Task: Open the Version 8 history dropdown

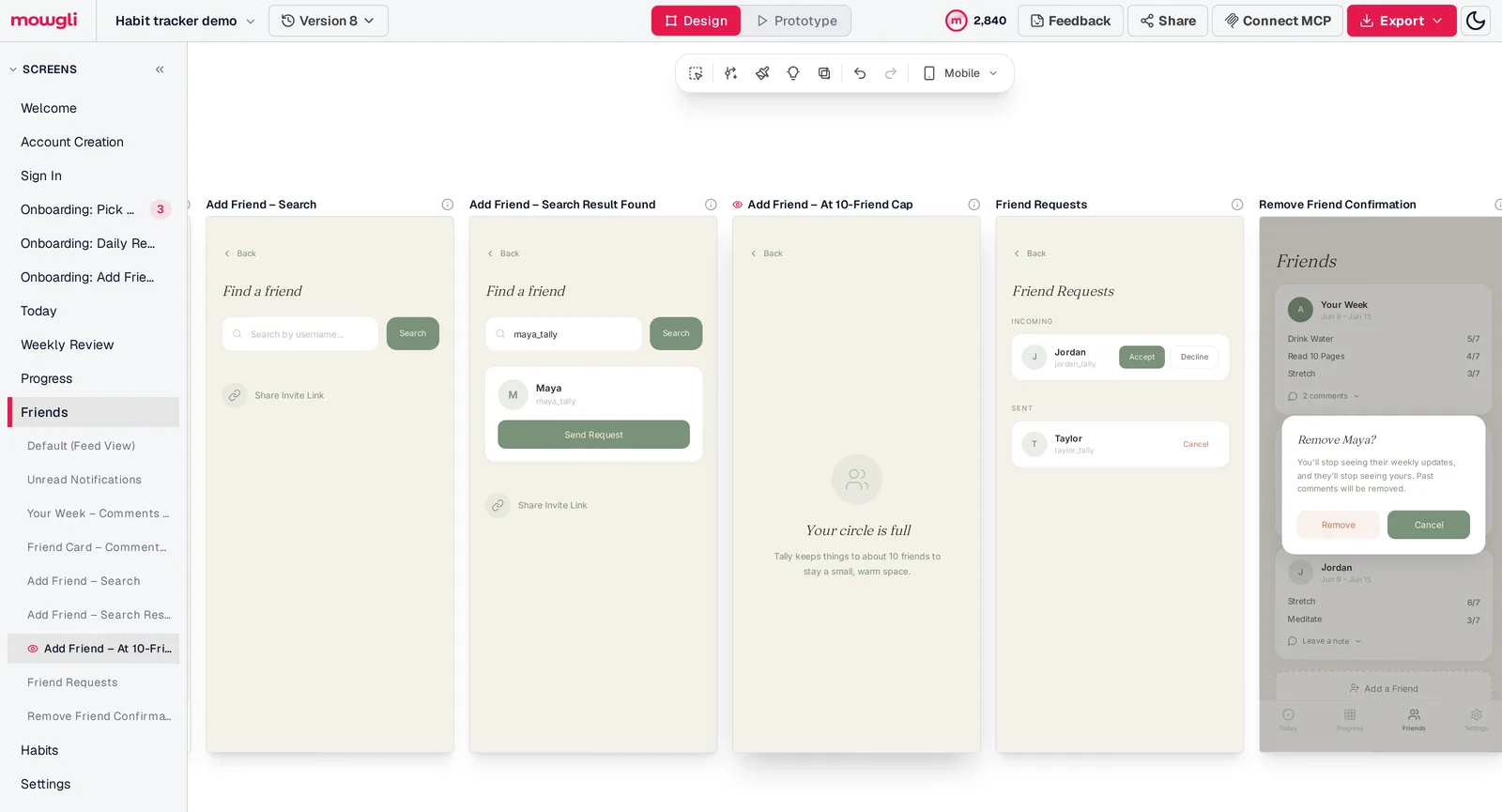Action: click(329, 21)
